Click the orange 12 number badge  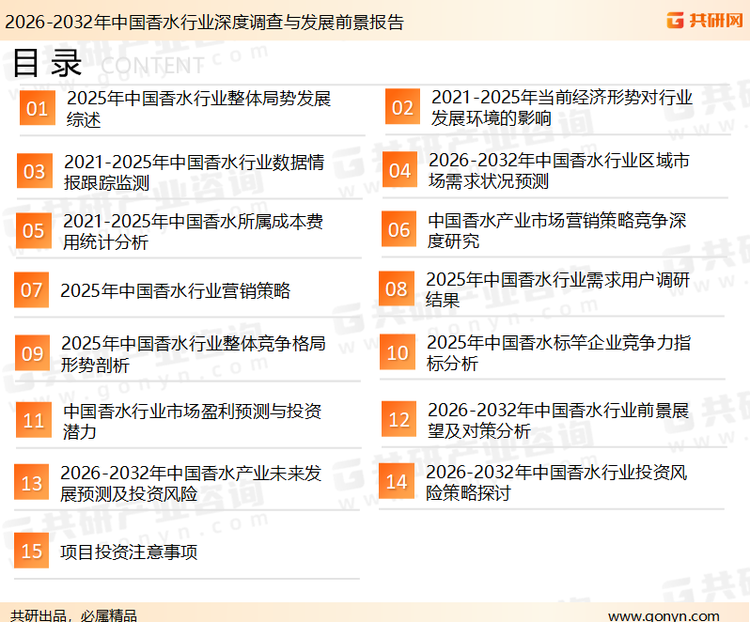click(x=399, y=419)
